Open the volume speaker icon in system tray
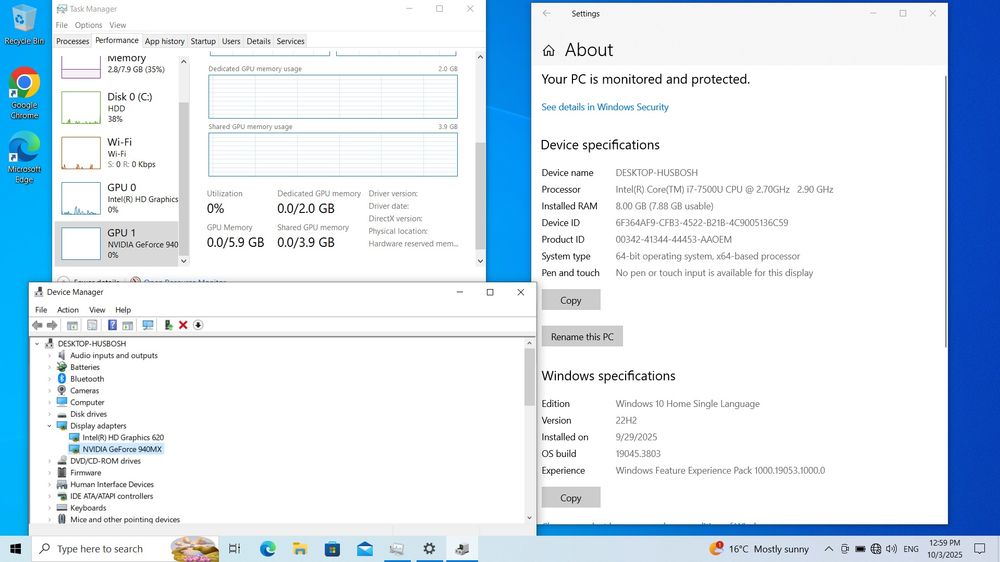The width and height of the screenshot is (1000, 562). (x=891, y=549)
